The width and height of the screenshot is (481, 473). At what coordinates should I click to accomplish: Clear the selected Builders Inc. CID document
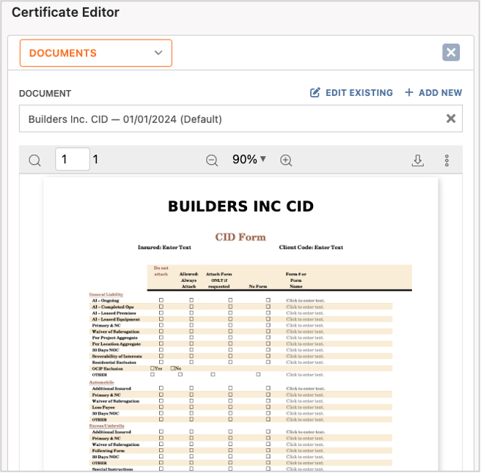[x=451, y=118]
